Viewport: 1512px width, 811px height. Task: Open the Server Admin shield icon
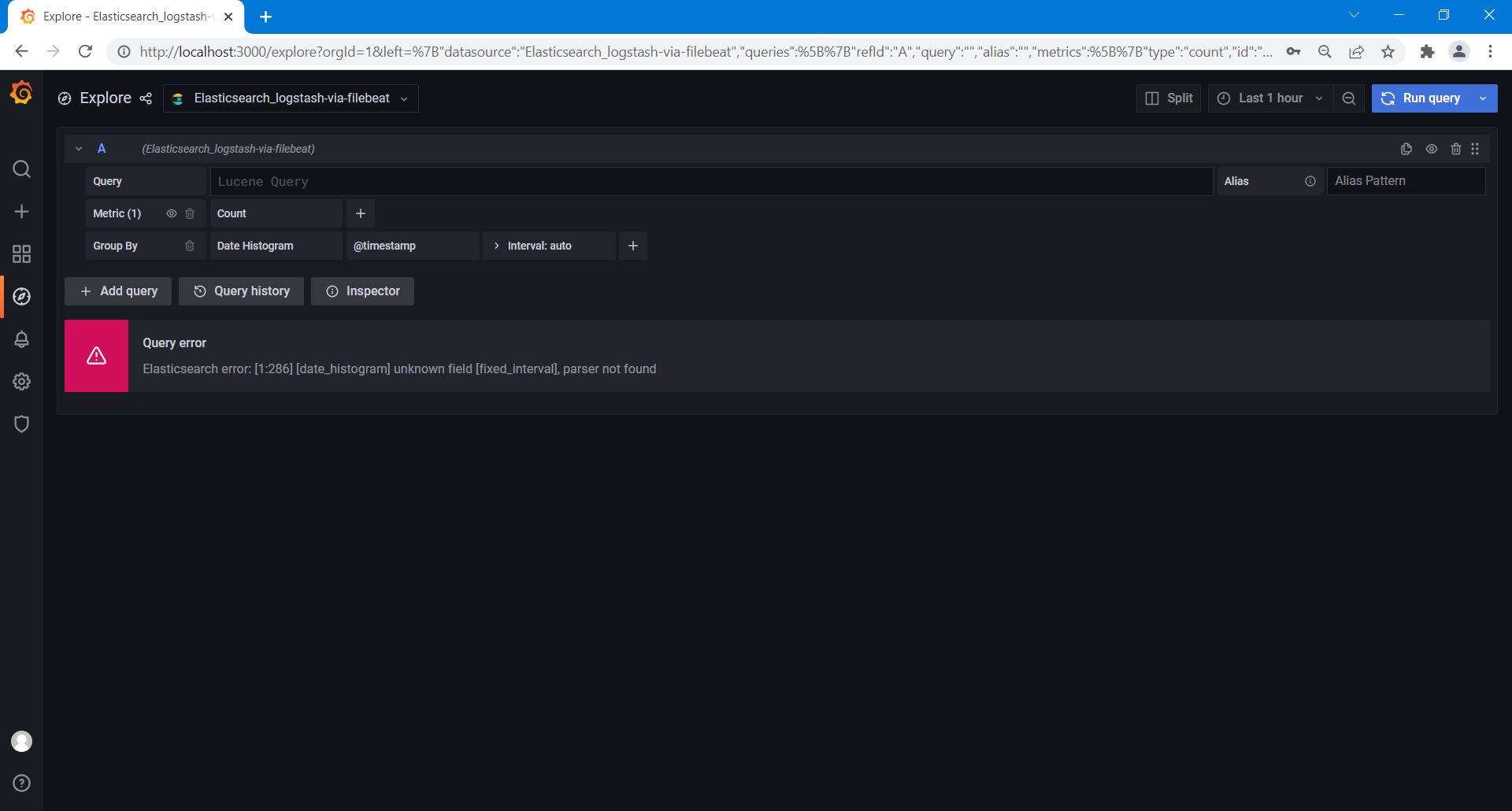pyautogui.click(x=22, y=424)
